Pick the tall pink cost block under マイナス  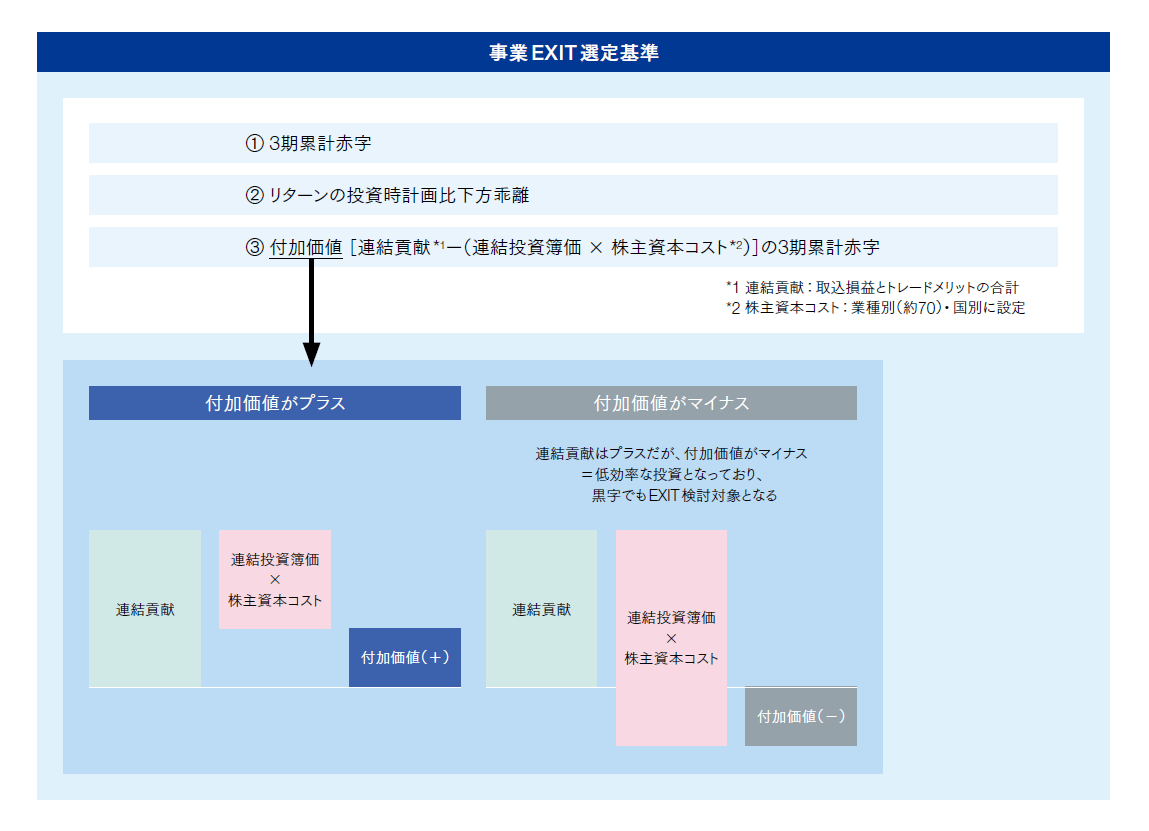pyautogui.click(x=671, y=638)
